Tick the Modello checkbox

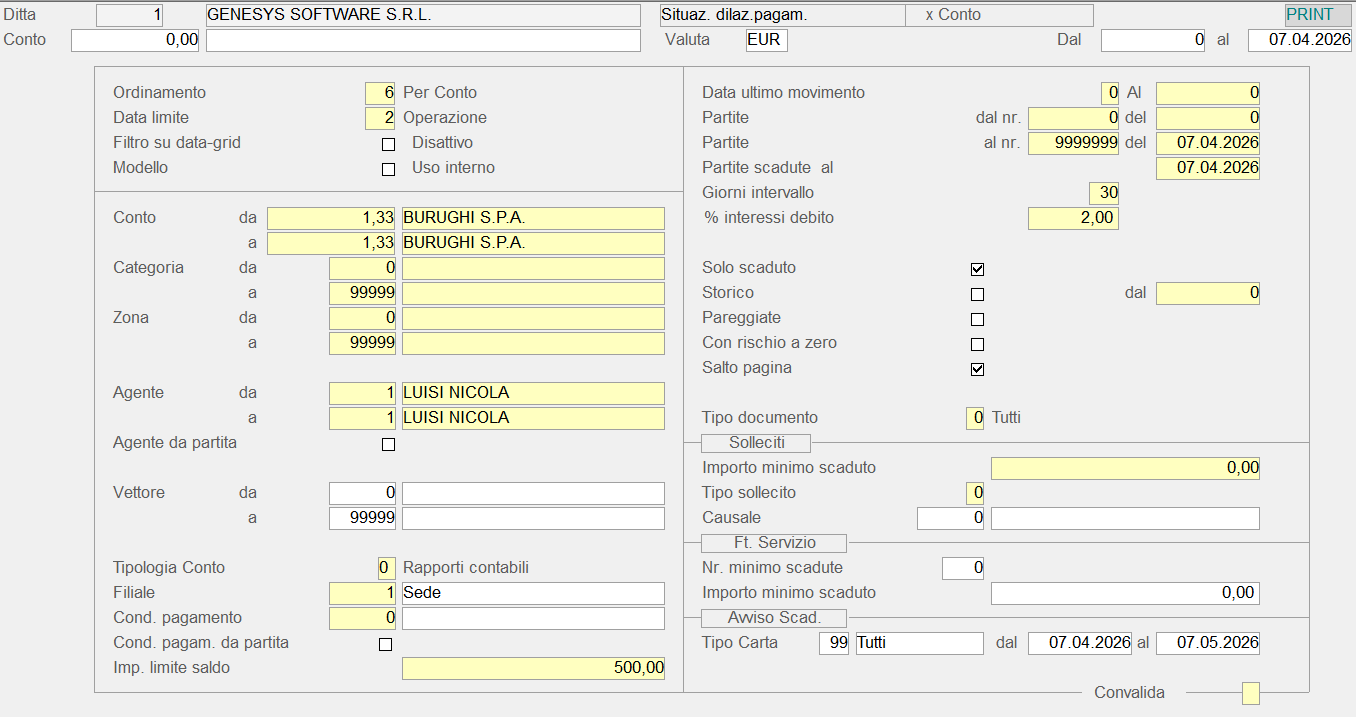click(388, 169)
